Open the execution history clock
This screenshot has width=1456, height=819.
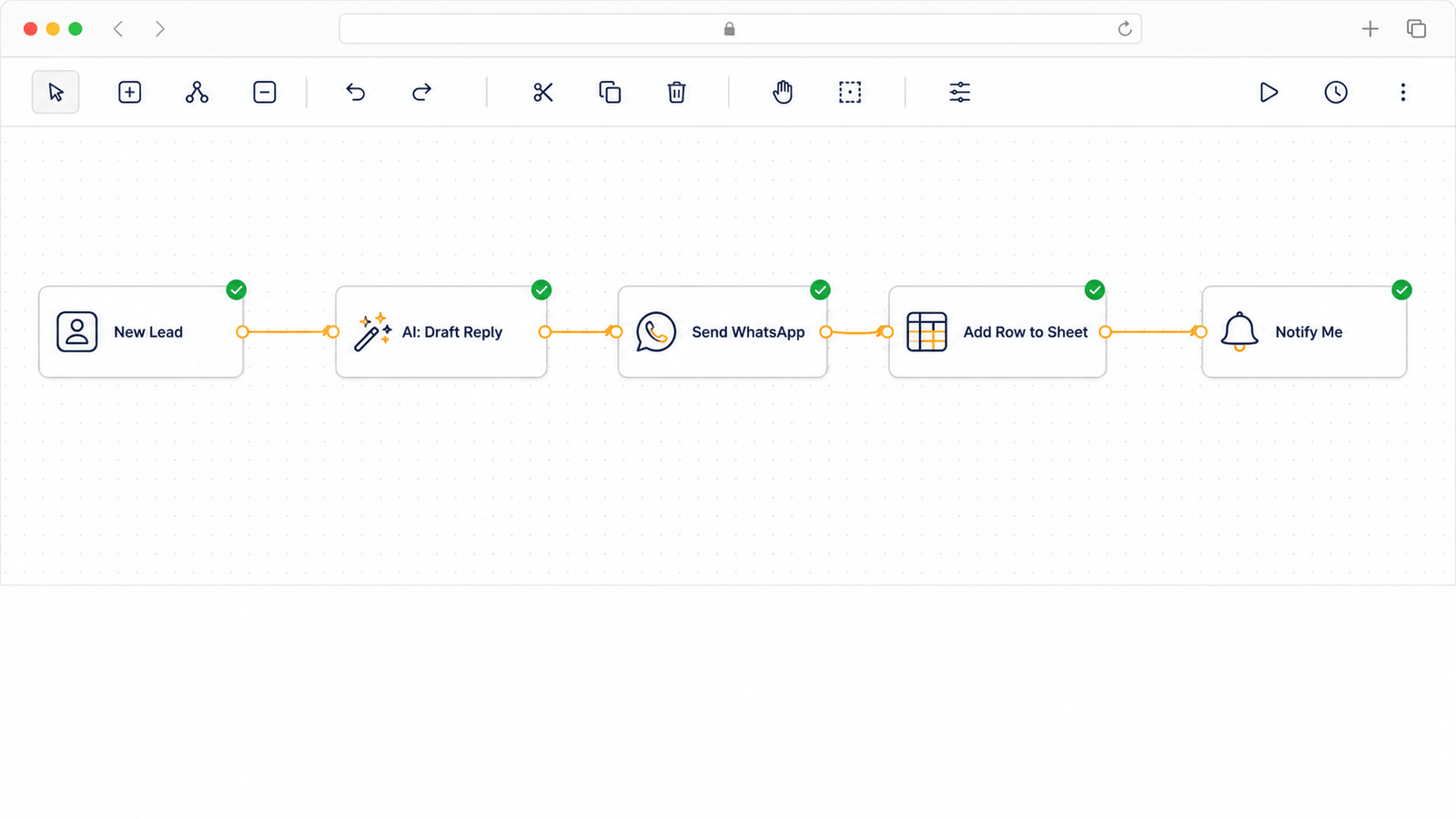(1336, 92)
